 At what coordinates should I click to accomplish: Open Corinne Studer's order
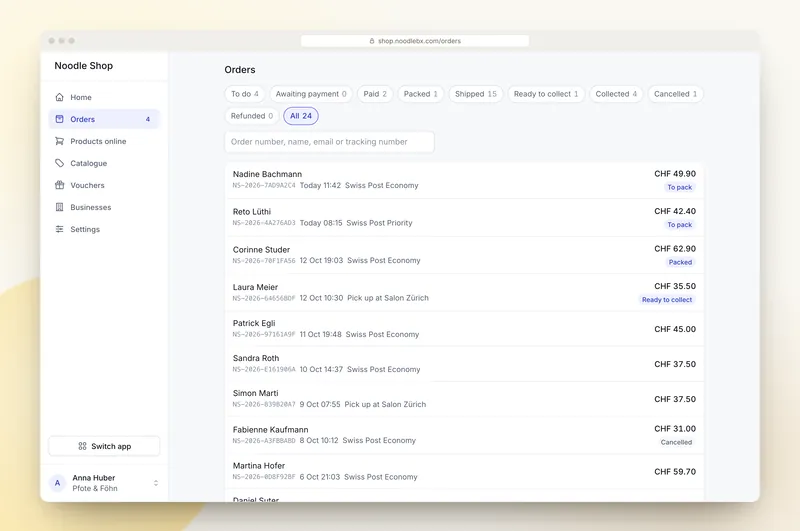tap(464, 255)
